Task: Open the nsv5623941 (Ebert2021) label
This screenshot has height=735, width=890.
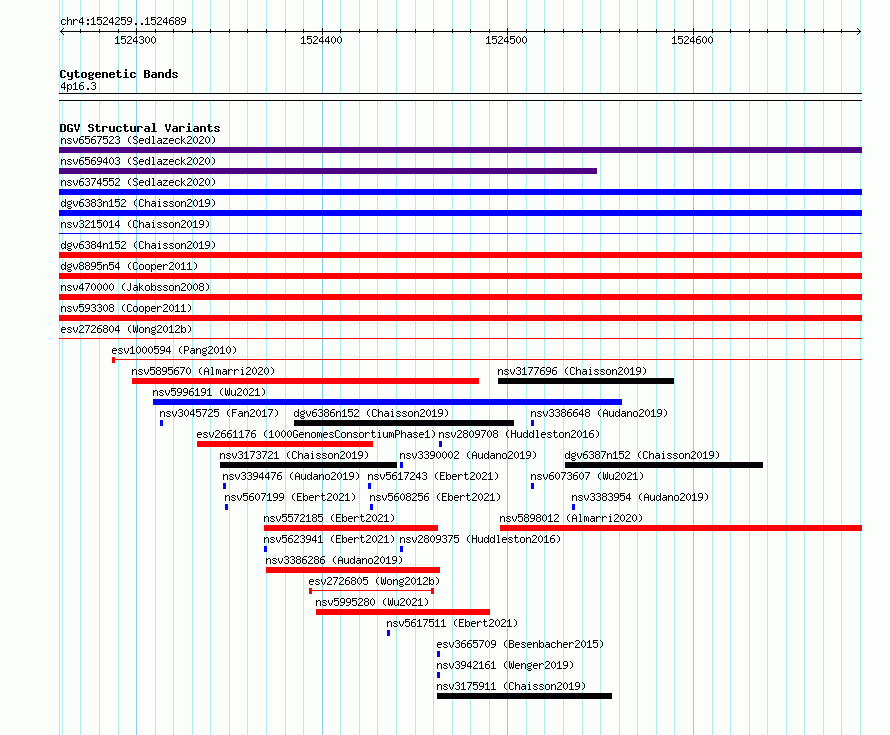Action: pos(329,539)
